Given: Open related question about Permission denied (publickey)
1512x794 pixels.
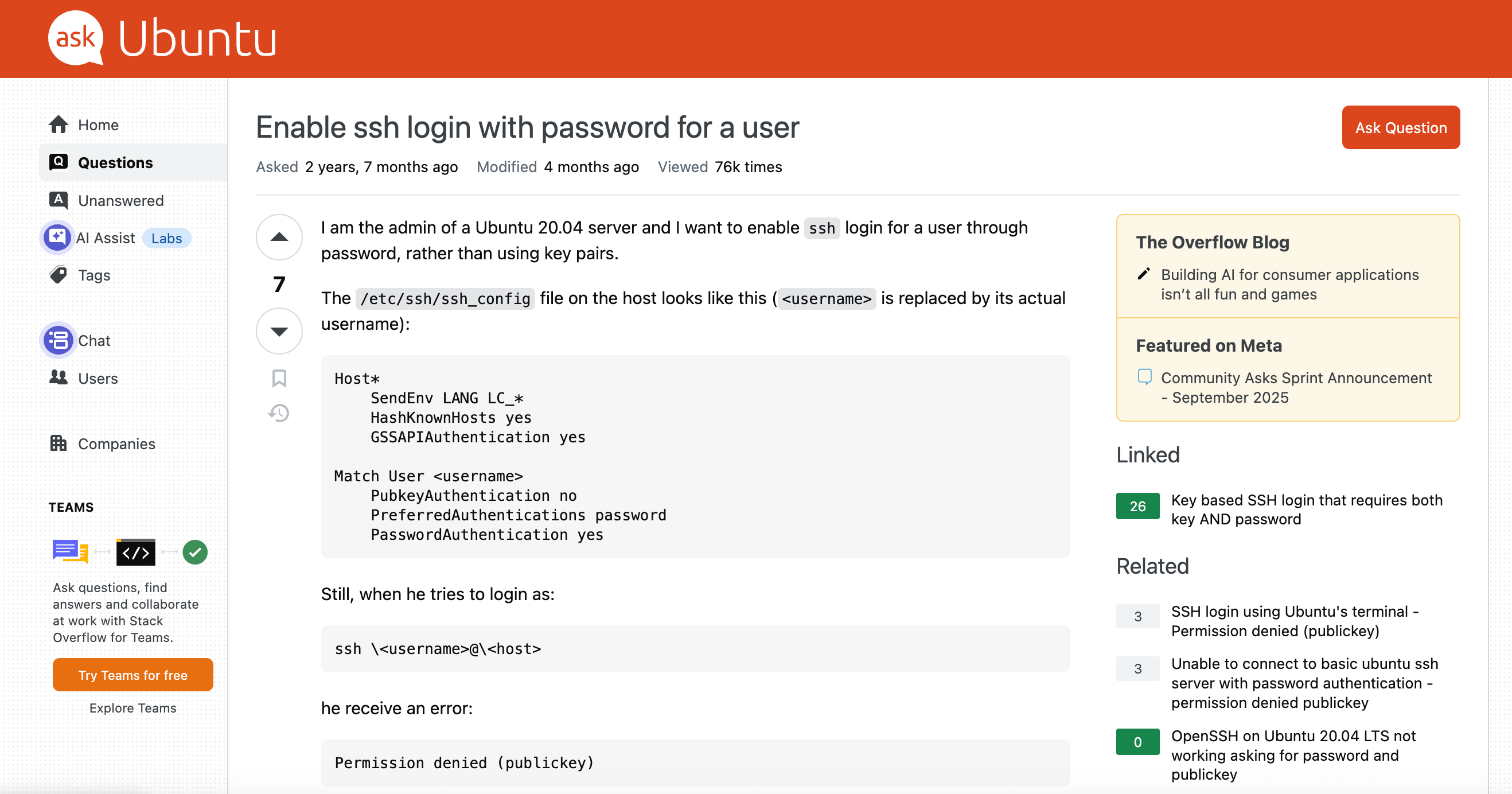Looking at the screenshot, I should [x=1295, y=621].
